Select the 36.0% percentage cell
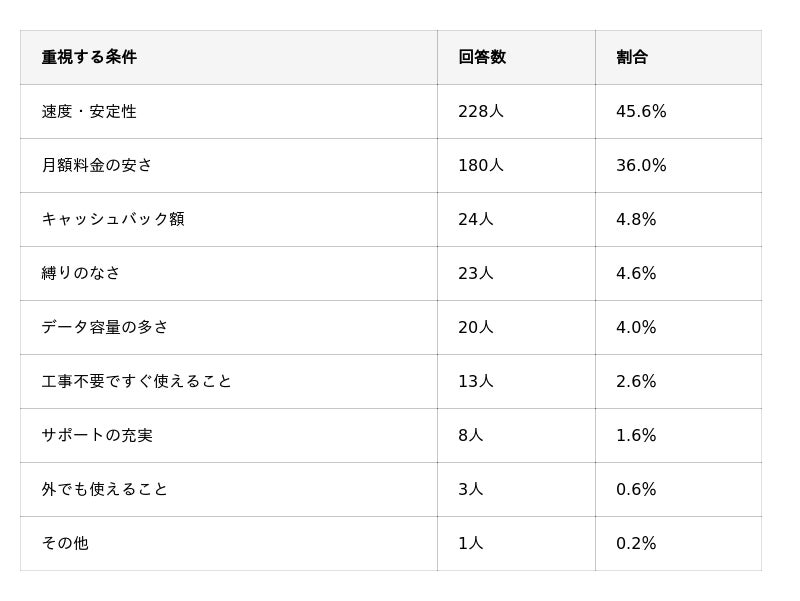 [x=641, y=165]
